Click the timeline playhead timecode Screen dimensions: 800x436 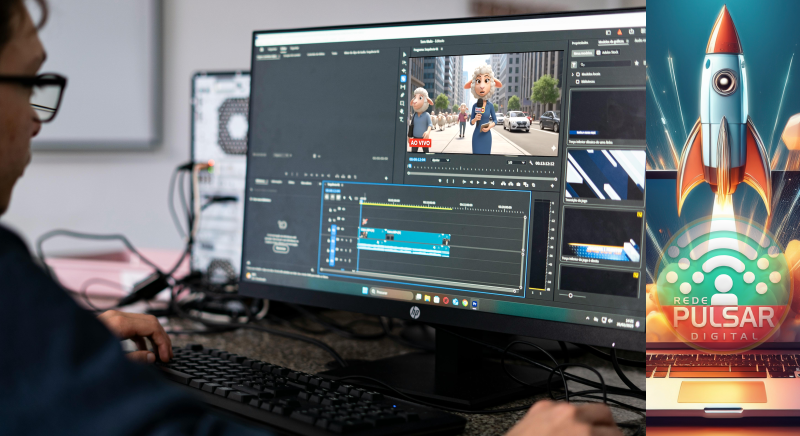point(332,191)
